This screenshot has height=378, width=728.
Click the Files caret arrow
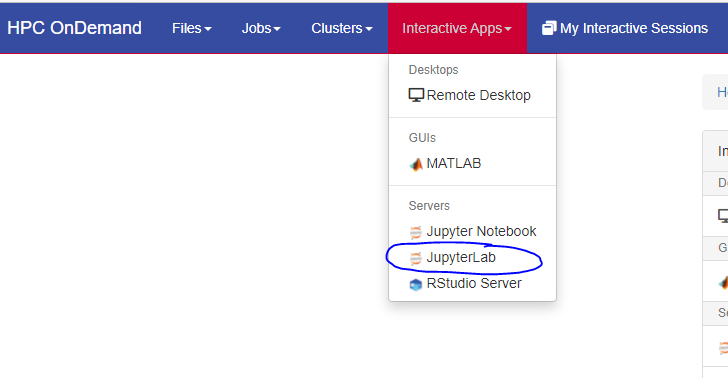pos(208,29)
